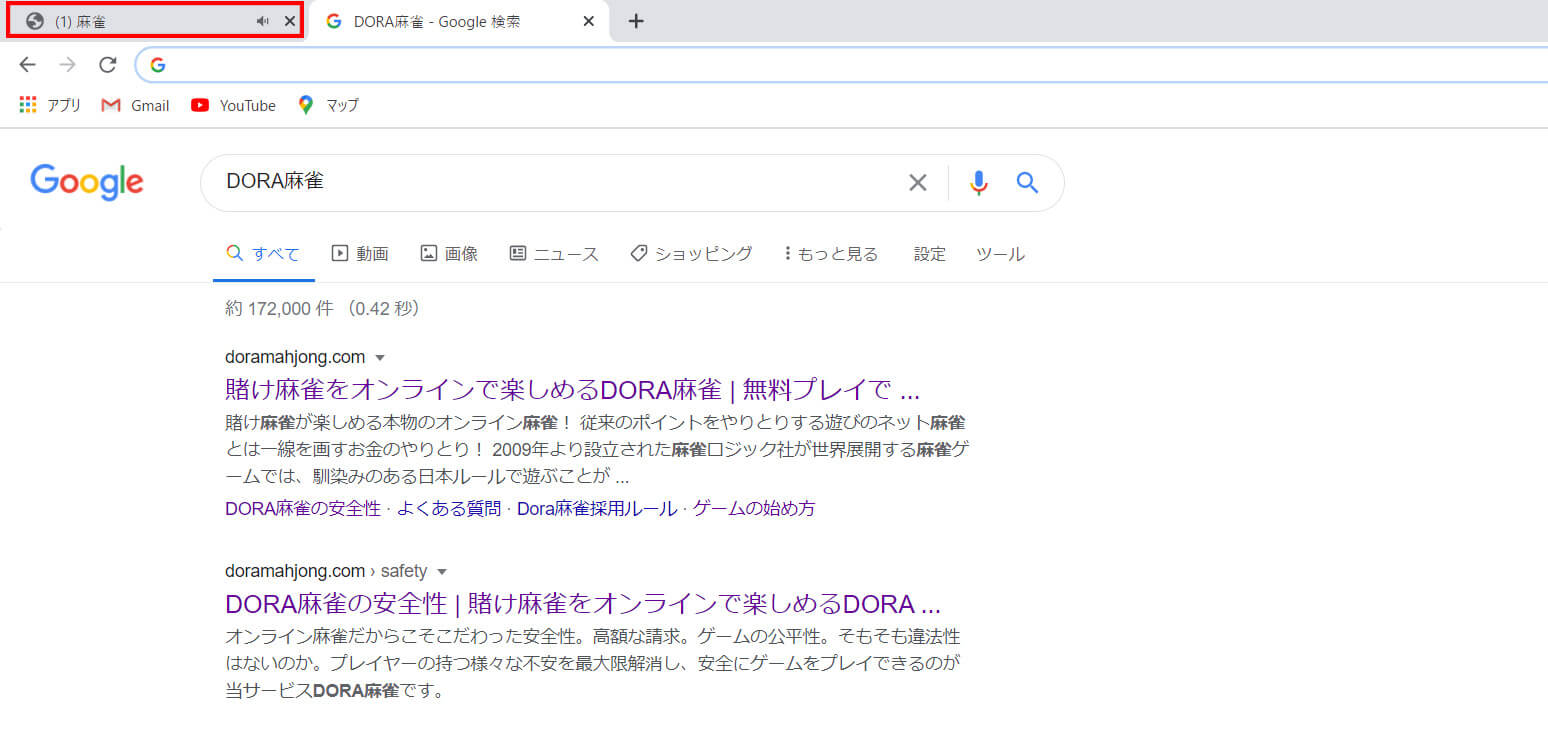Screen dimensions: 1548x737
Task: Expand dropdown arrow beside doramahjong.com › safety
Action: click(x=442, y=571)
